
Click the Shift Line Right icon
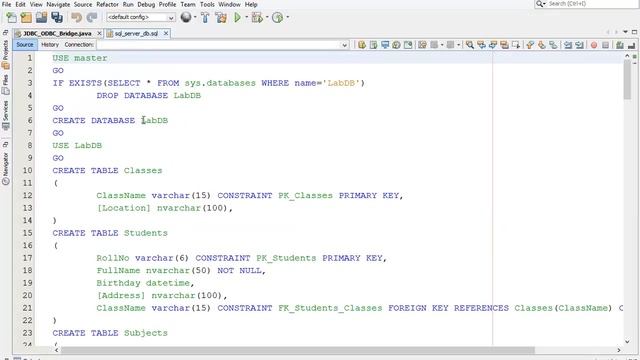(x=579, y=45)
